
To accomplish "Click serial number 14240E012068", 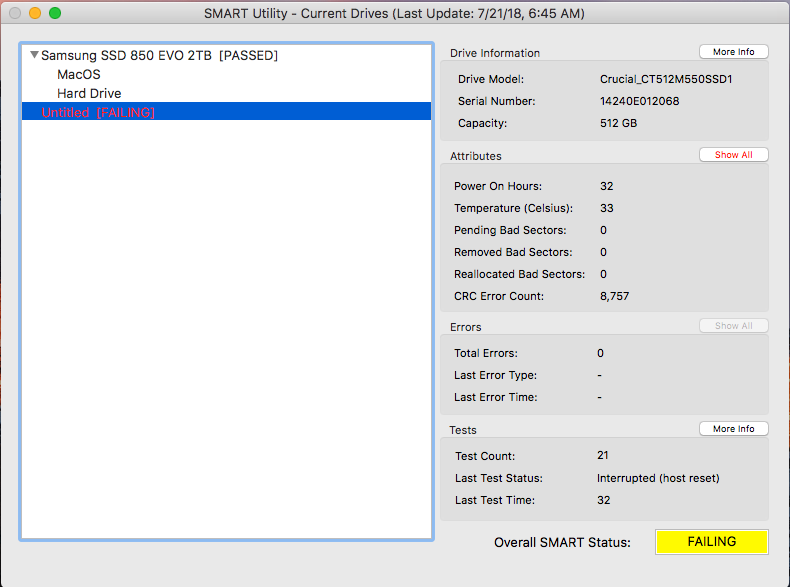I will click(639, 101).
